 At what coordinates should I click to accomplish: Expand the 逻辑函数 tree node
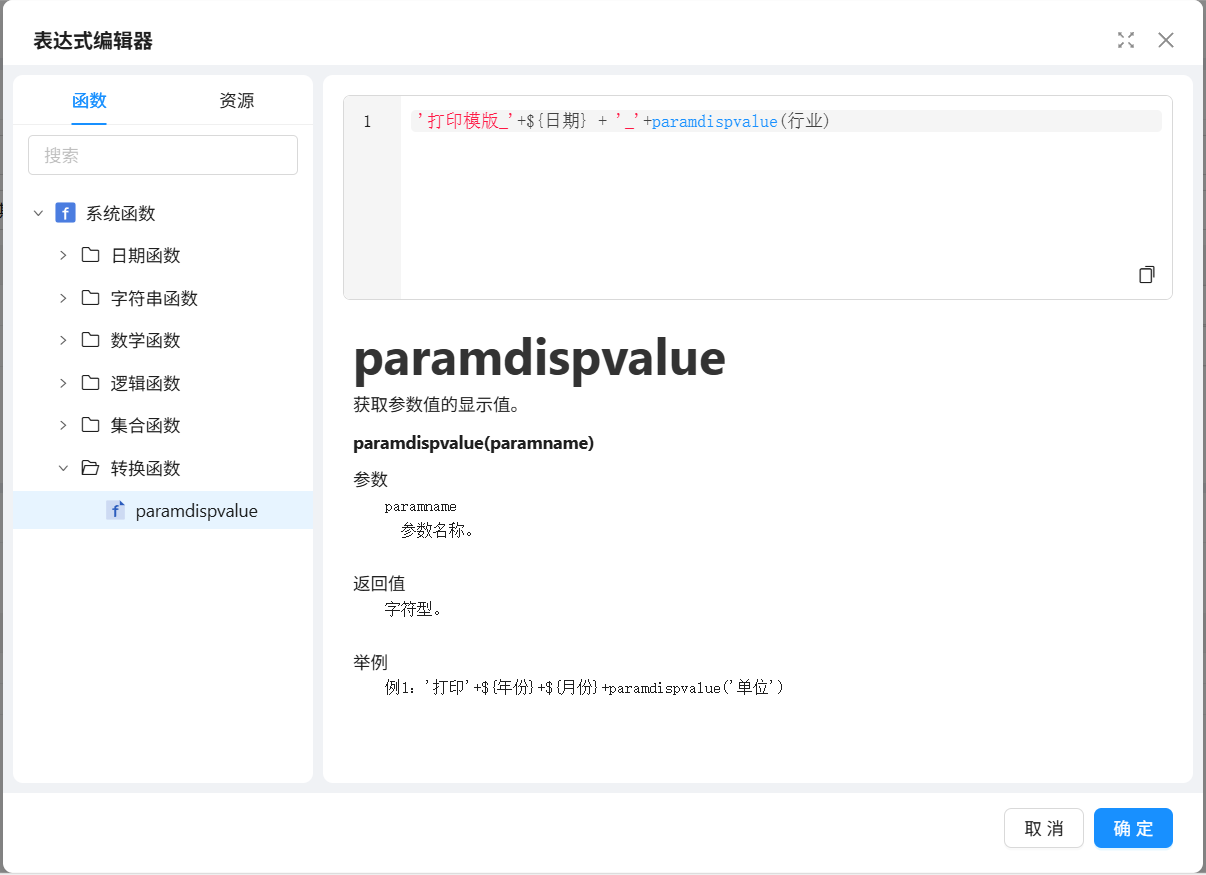tap(63, 383)
